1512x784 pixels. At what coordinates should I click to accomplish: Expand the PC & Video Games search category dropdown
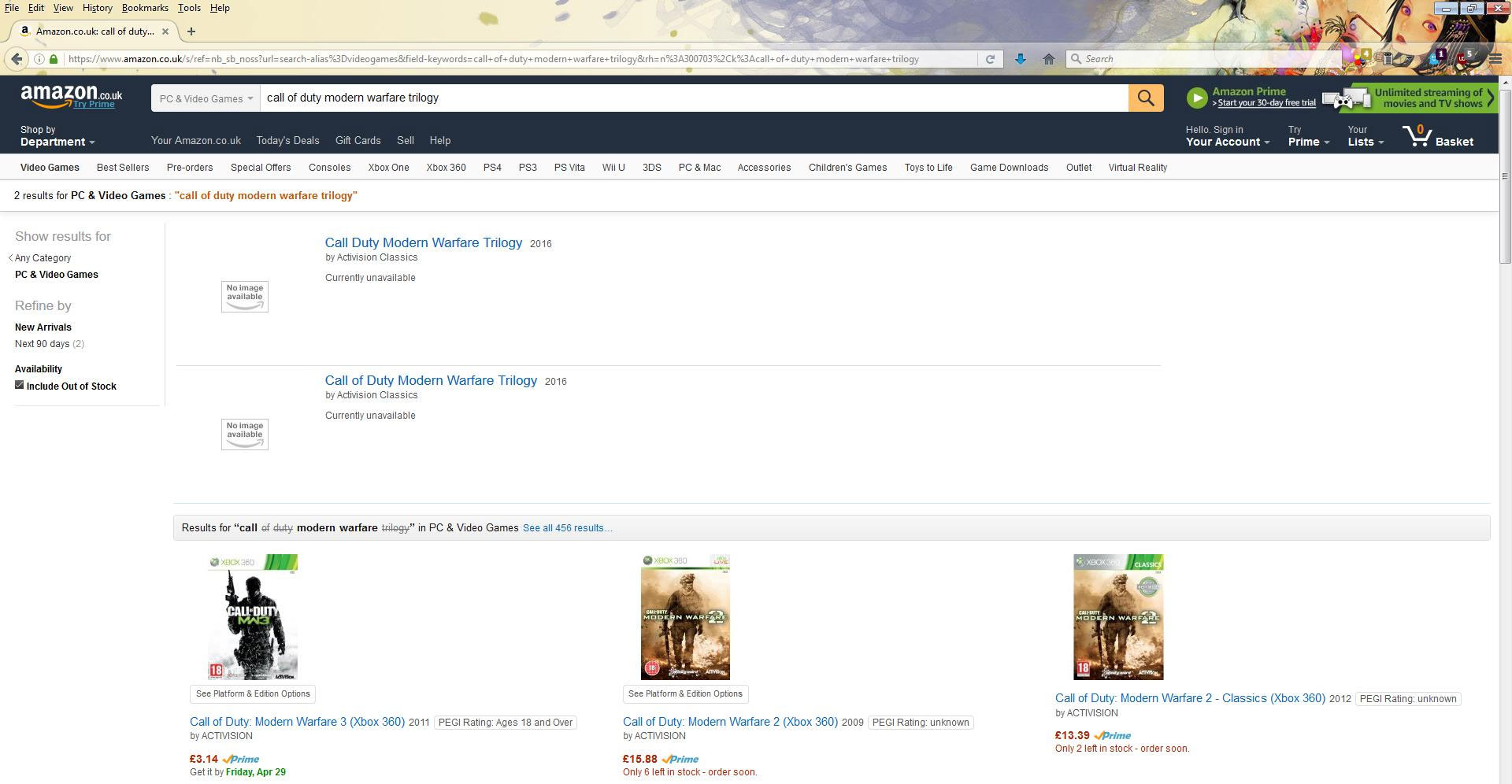coord(206,98)
